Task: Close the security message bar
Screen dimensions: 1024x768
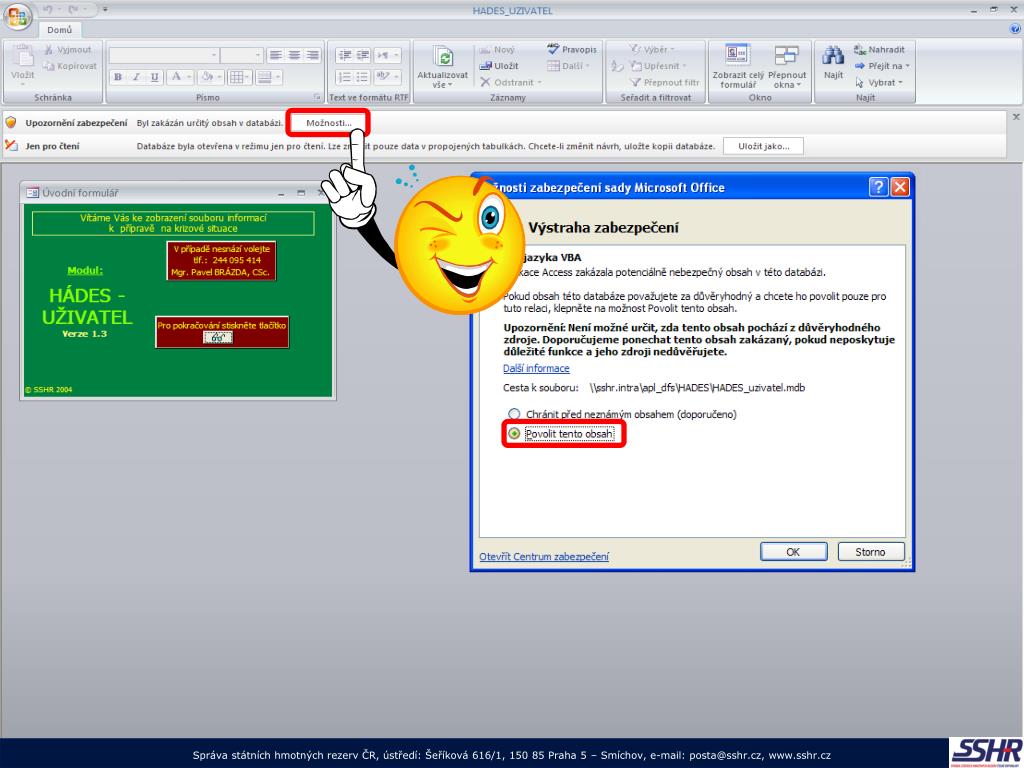Action: pyautogui.click(x=1016, y=117)
